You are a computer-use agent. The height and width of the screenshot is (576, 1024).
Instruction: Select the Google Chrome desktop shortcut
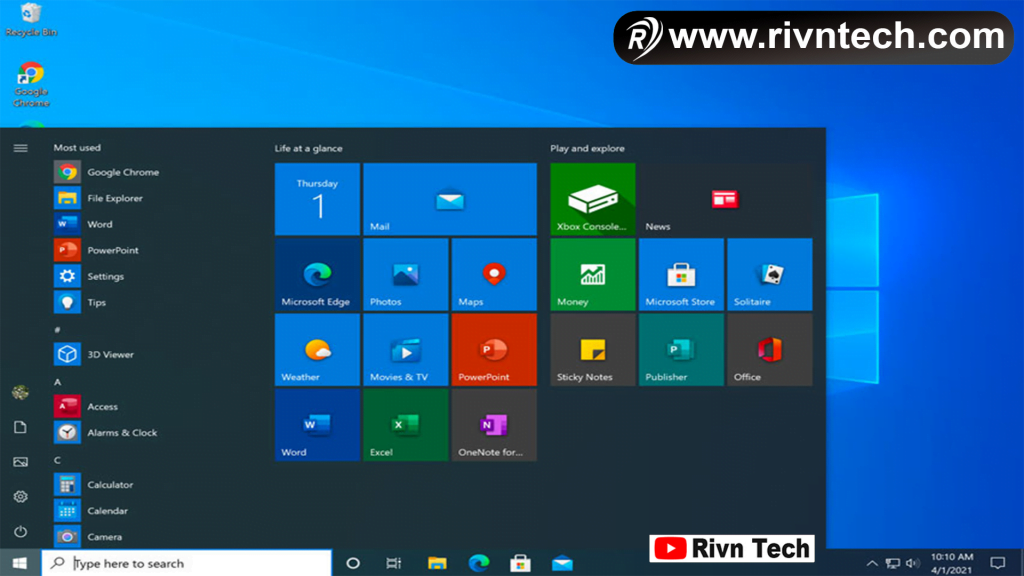coord(31,85)
